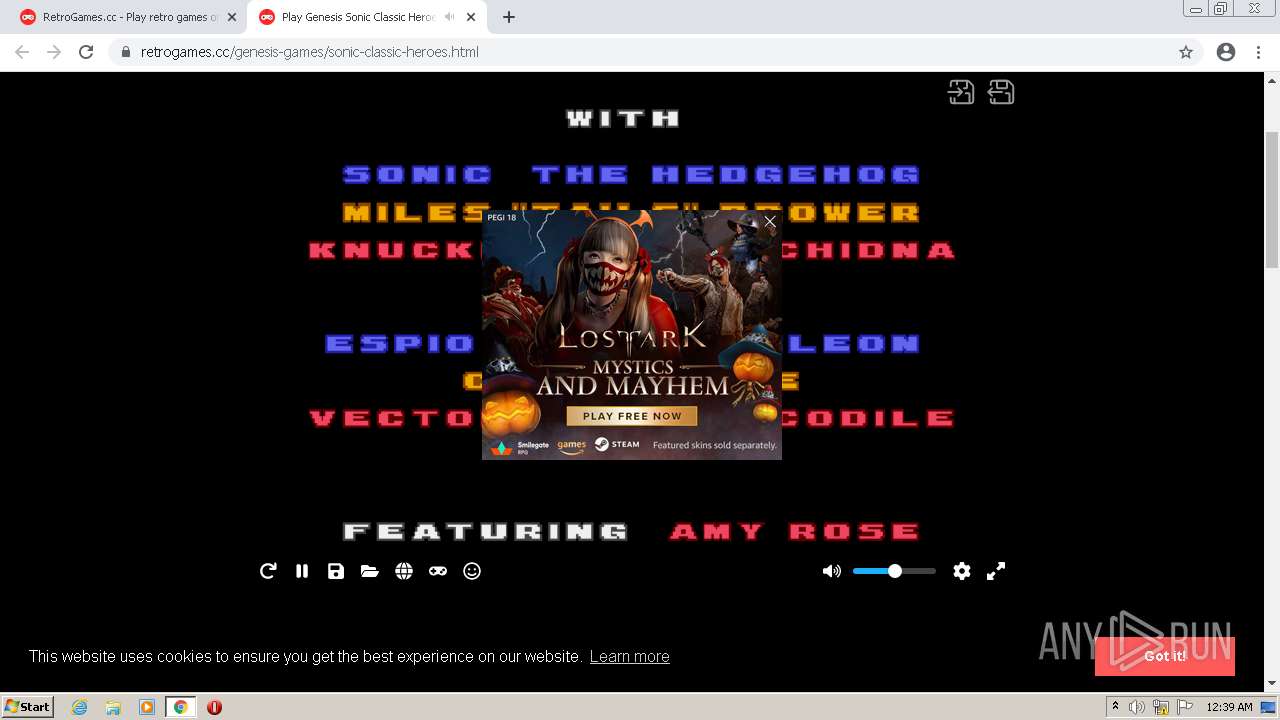This screenshot has width=1280, height=720.
Task: Adjust the emulator volume slider
Action: [x=894, y=571]
